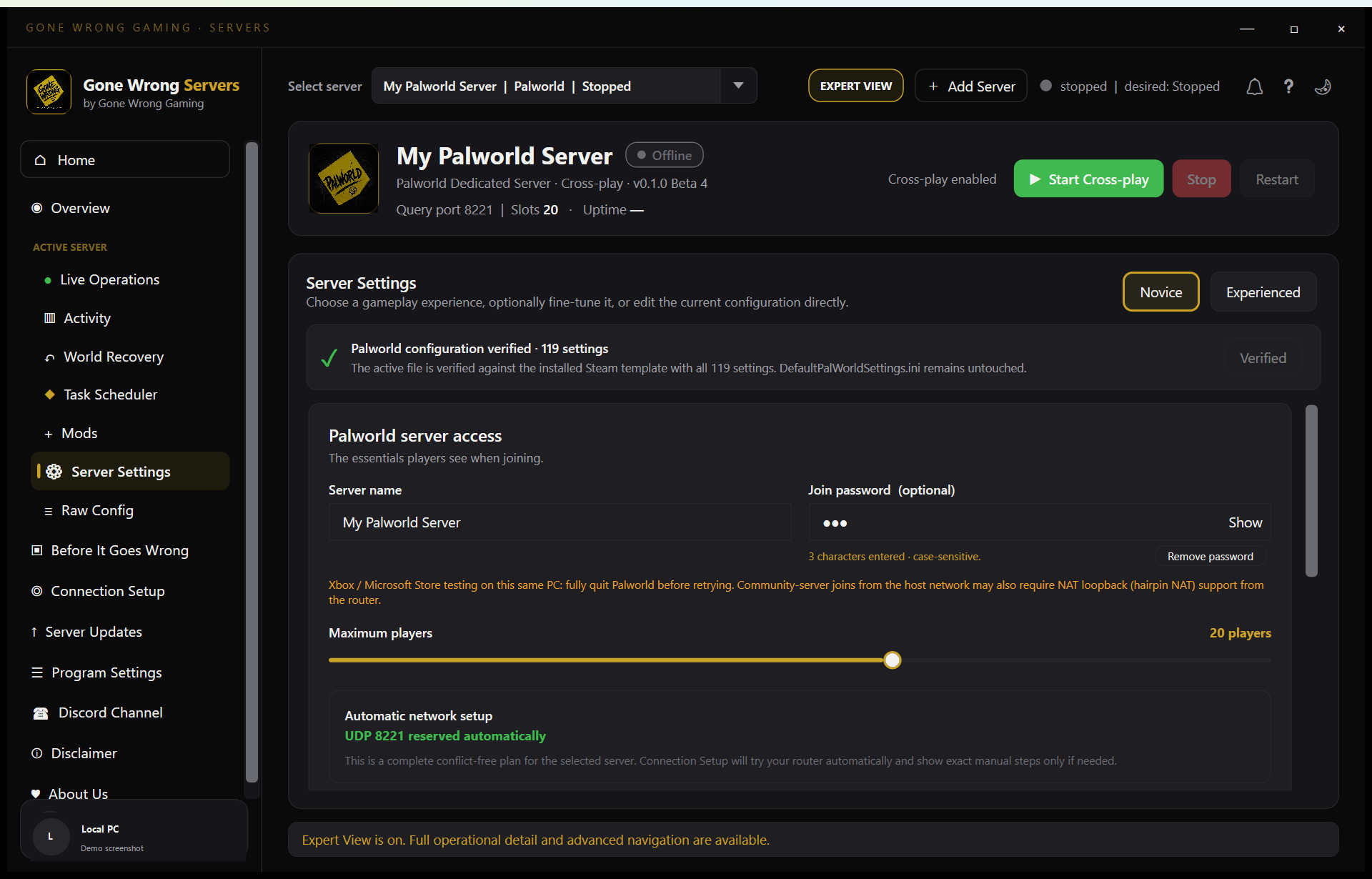Toggle dark mode moon icon
This screenshot has width=1372, height=879.
point(1323,86)
